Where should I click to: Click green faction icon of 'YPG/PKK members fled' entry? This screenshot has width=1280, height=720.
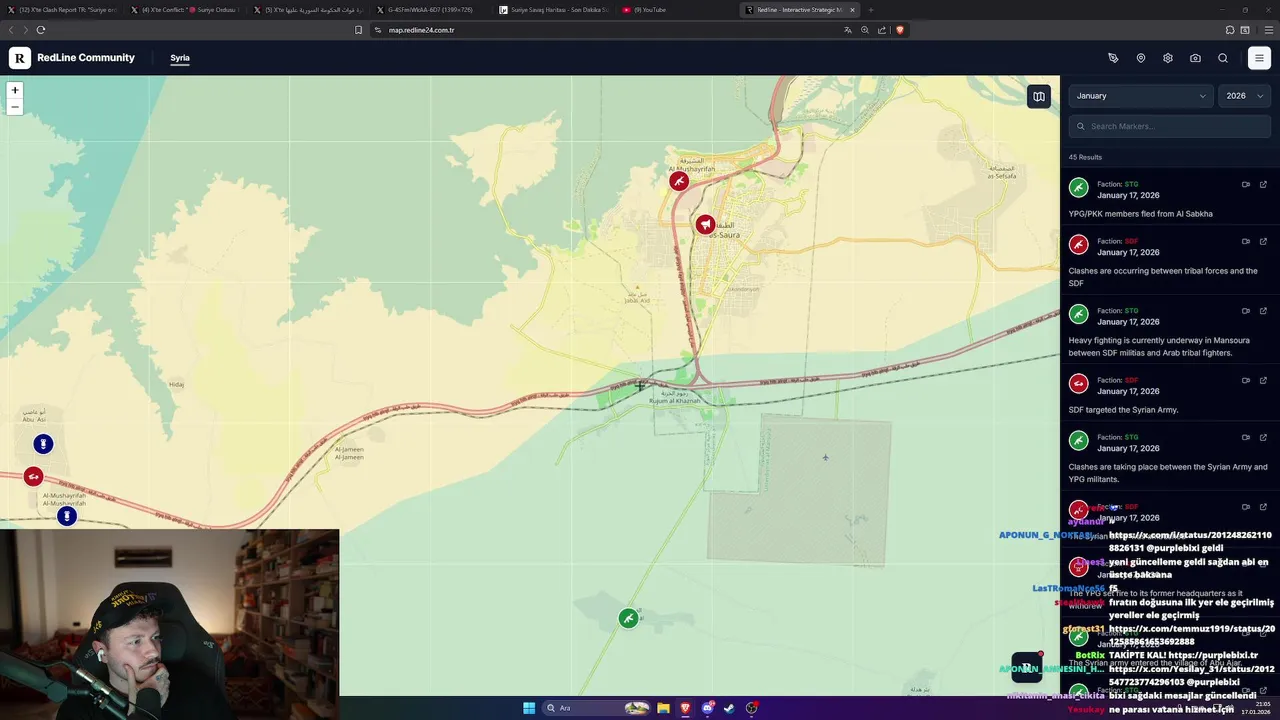1078,187
